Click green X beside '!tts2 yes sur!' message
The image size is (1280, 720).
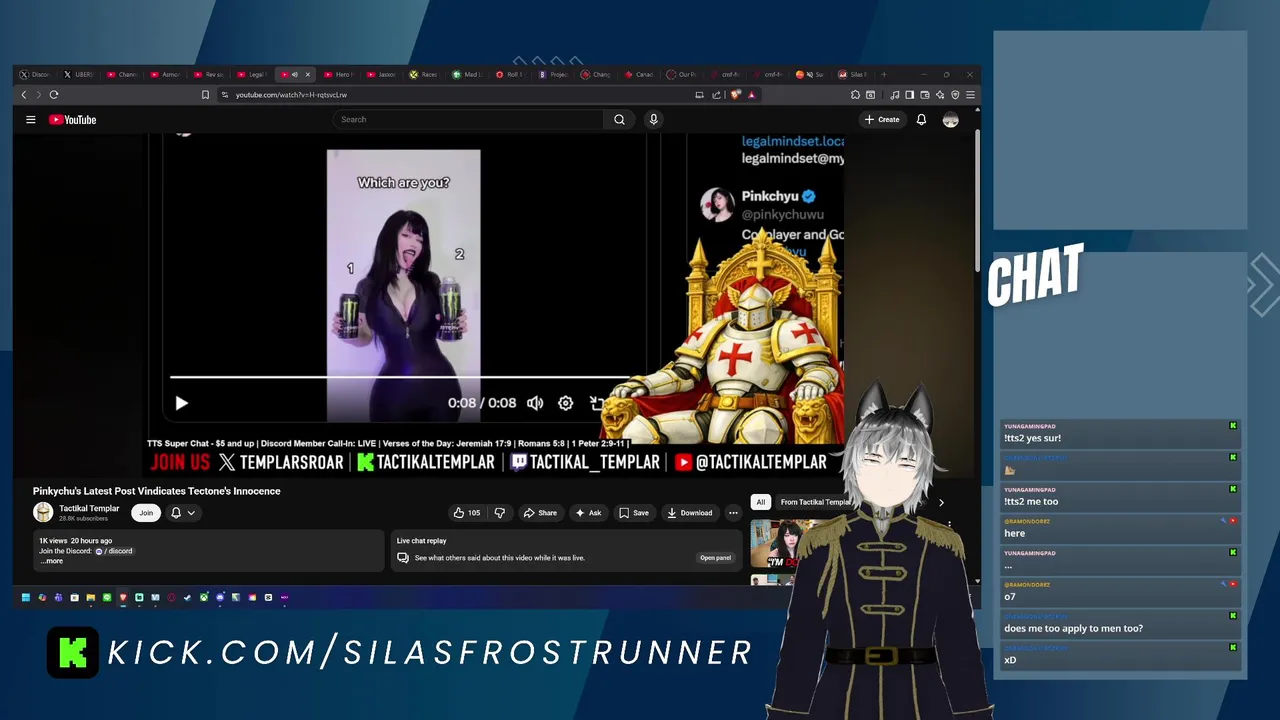pyautogui.click(x=1233, y=426)
